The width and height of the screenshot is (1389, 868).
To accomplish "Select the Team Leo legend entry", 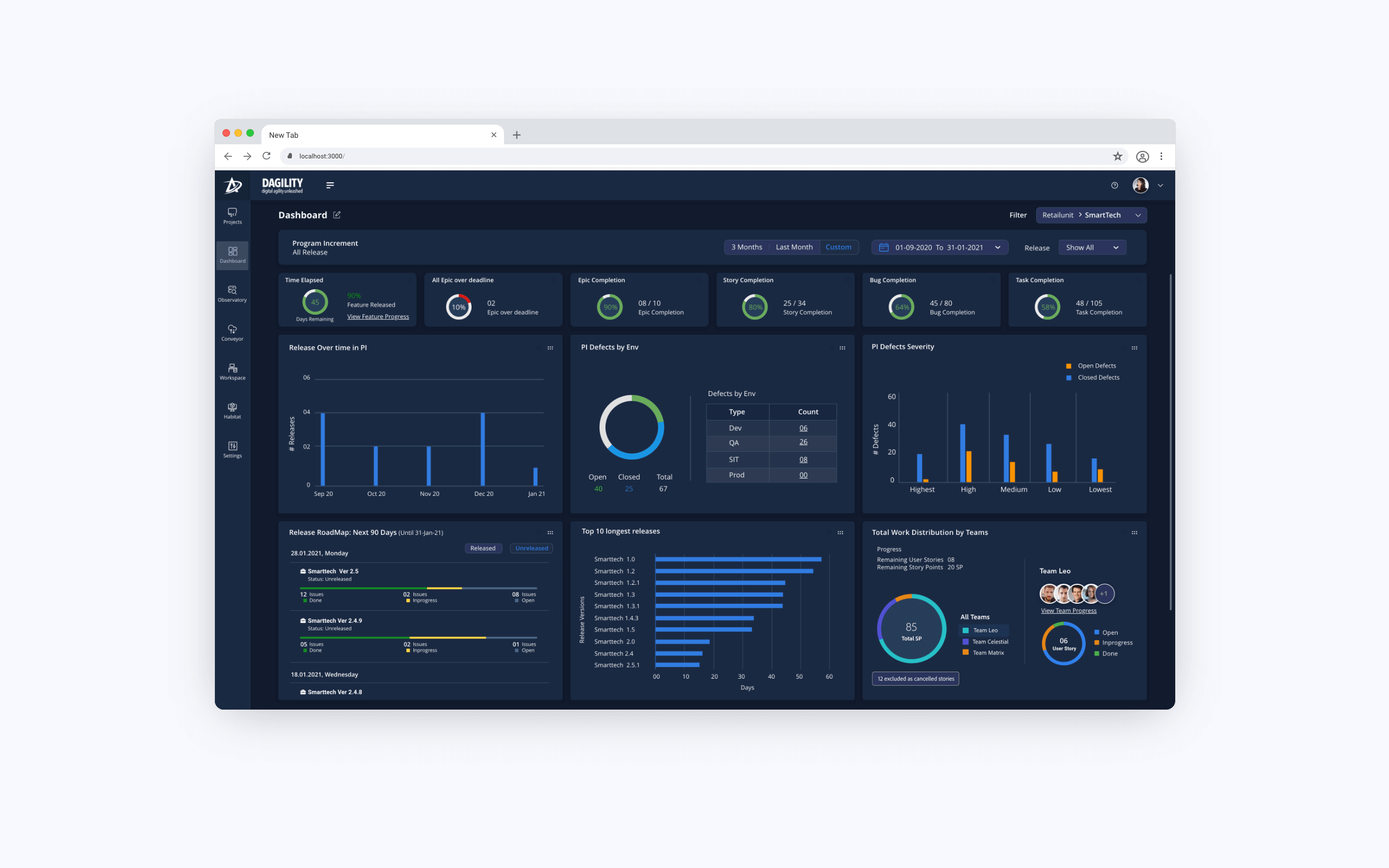I will (x=984, y=630).
